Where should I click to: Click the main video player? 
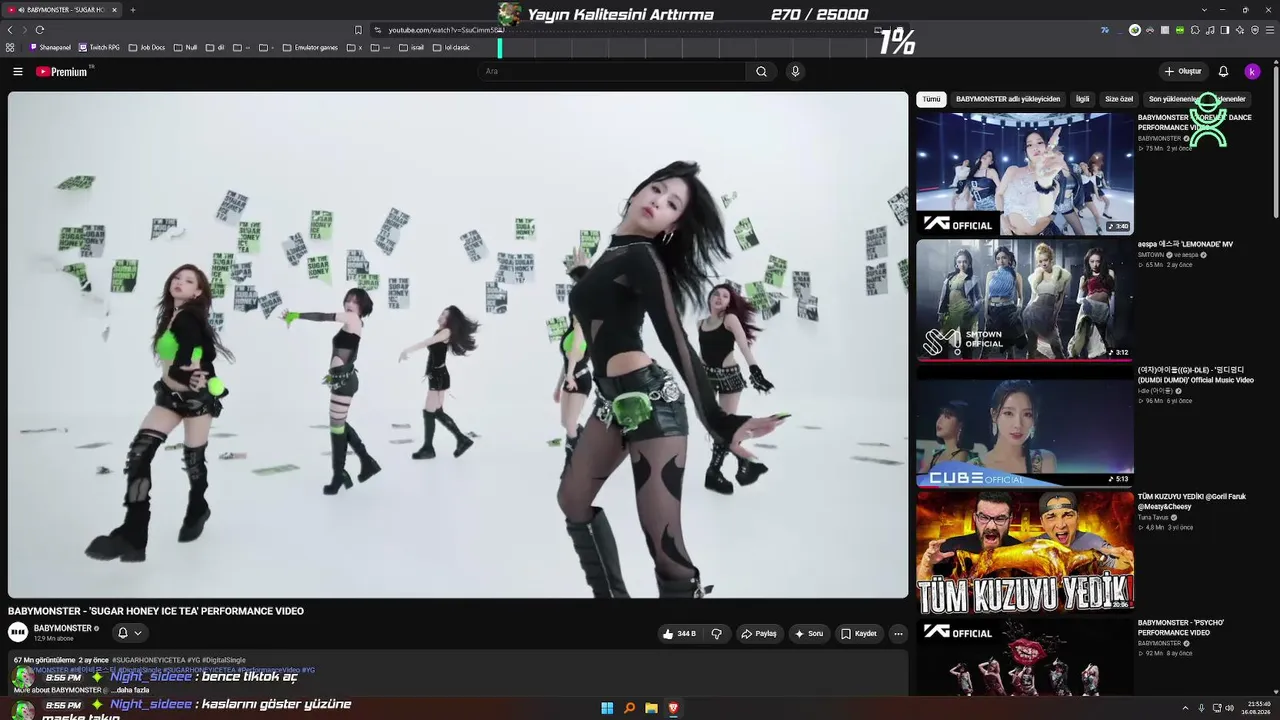click(x=458, y=345)
